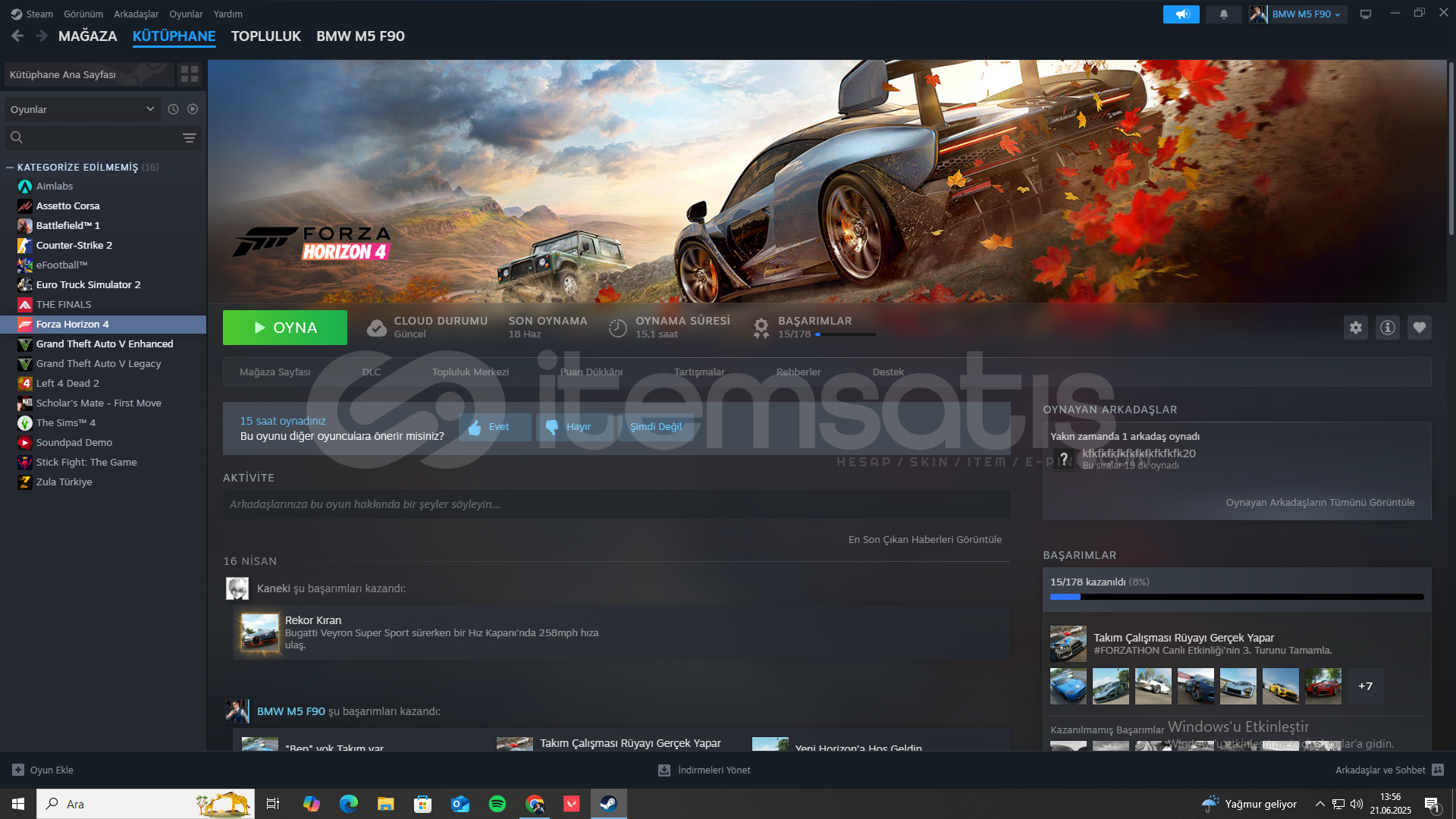Toggle library grid view icon
The height and width of the screenshot is (819, 1456).
pyautogui.click(x=190, y=74)
